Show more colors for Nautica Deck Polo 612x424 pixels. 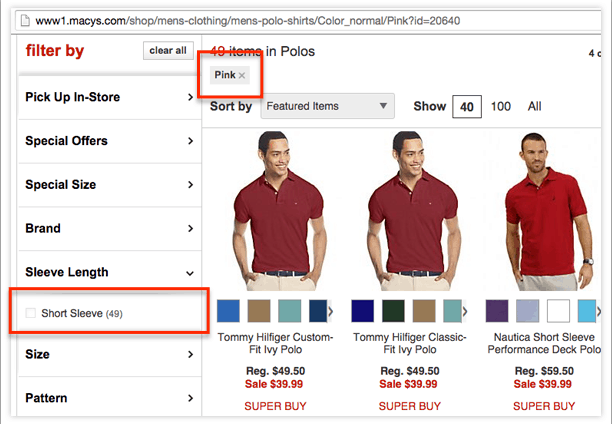[599, 311]
